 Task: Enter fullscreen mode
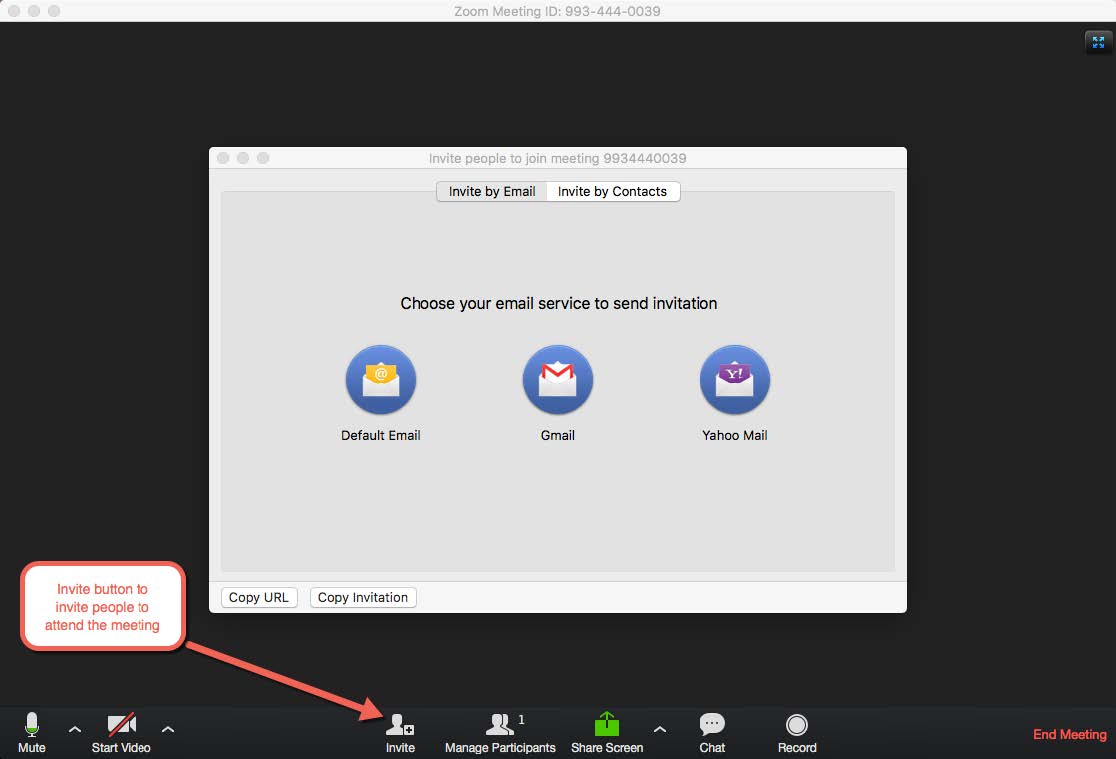pos(1098,42)
